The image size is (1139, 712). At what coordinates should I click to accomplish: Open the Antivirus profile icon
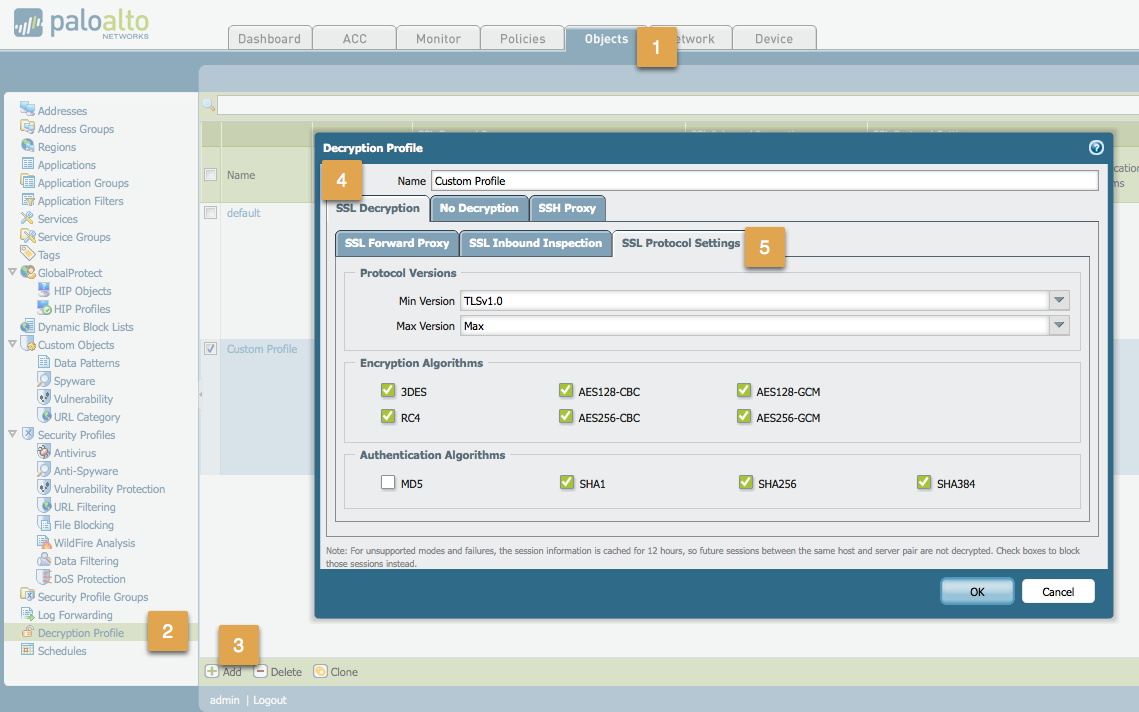click(x=44, y=452)
